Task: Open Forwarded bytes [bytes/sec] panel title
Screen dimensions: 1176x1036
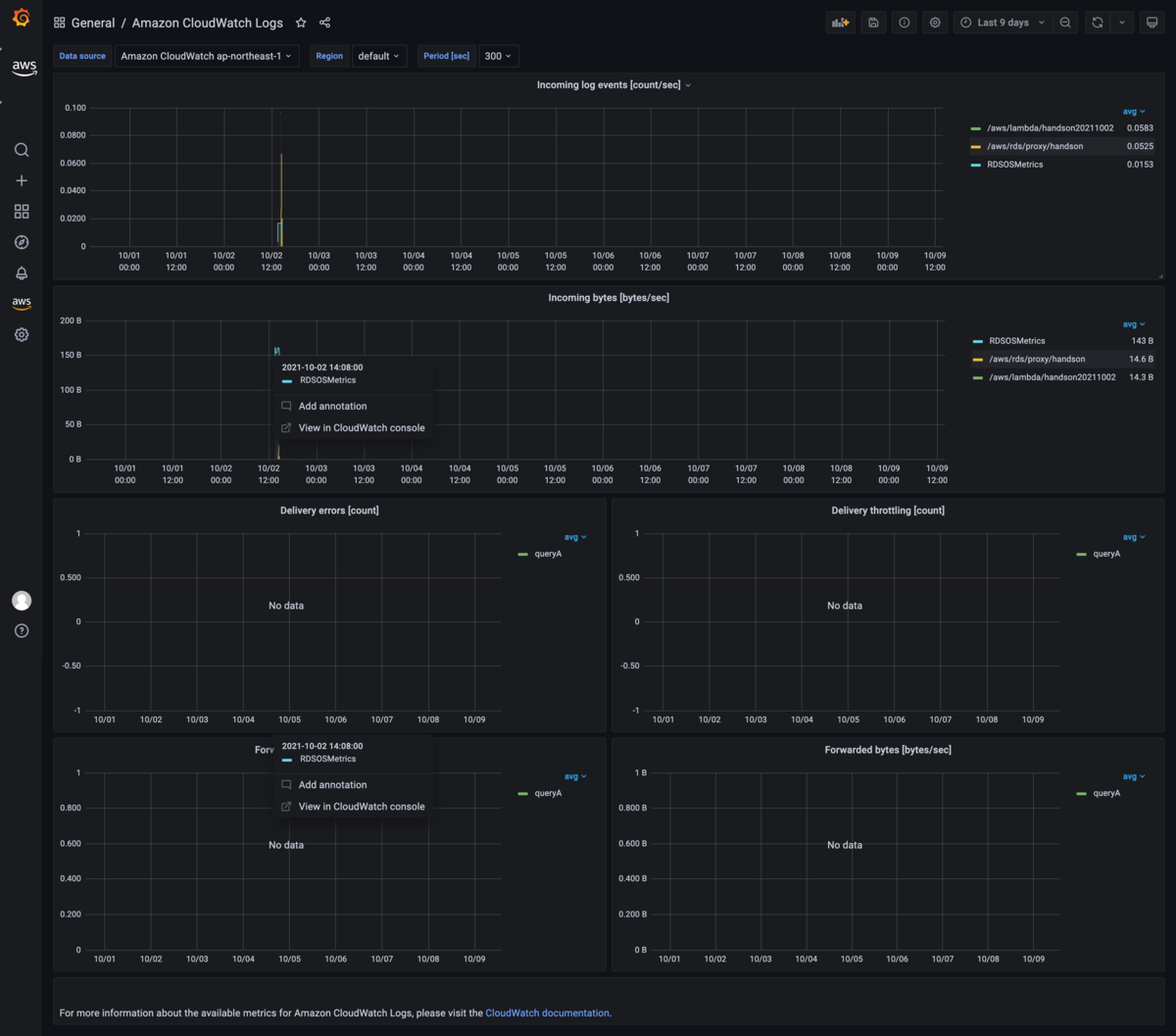Action: click(888, 750)
